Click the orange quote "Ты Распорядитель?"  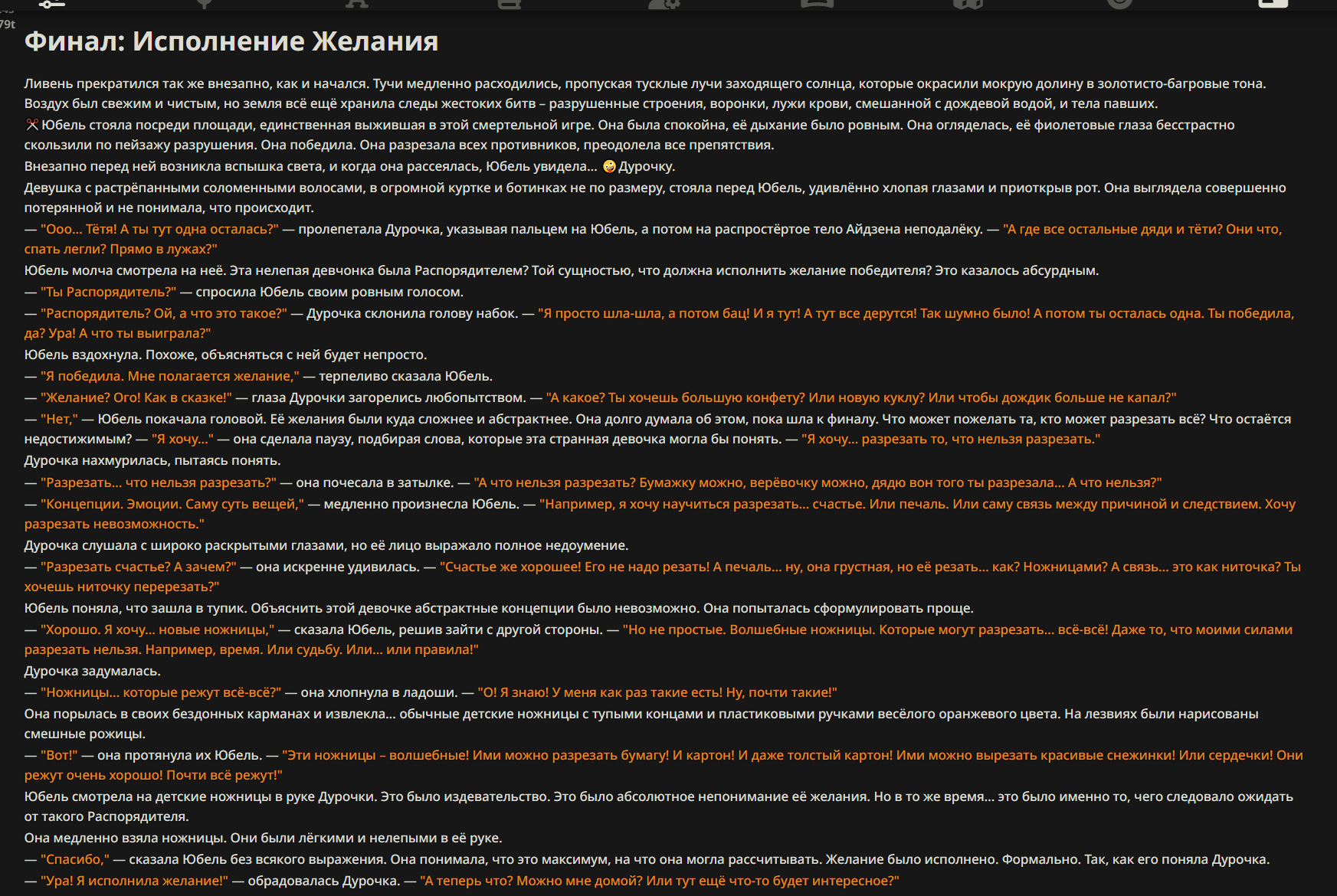coord(108,292)
